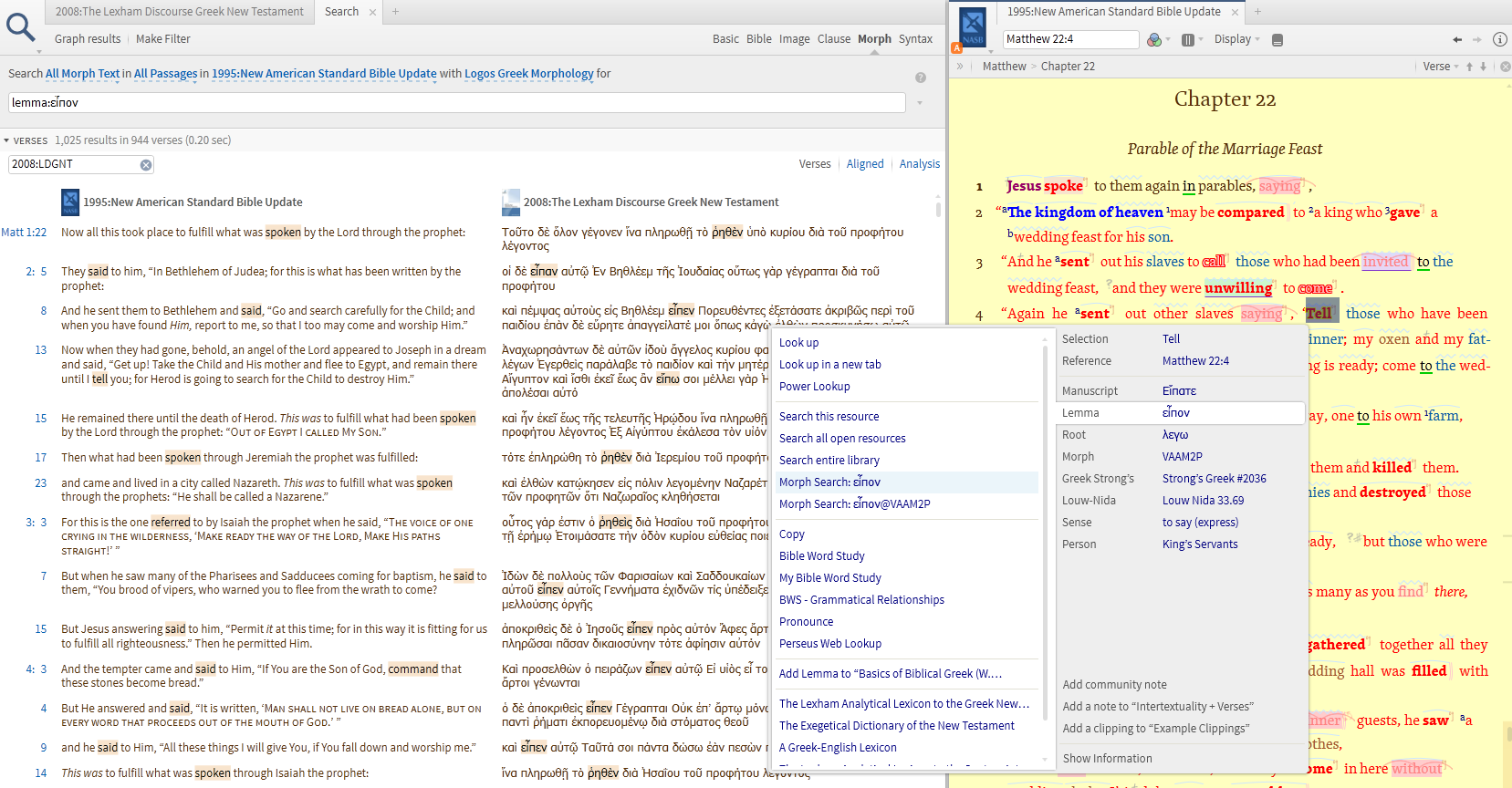
Task: Select 'Power Lookup' from context menu
Action: click(815, 387)
